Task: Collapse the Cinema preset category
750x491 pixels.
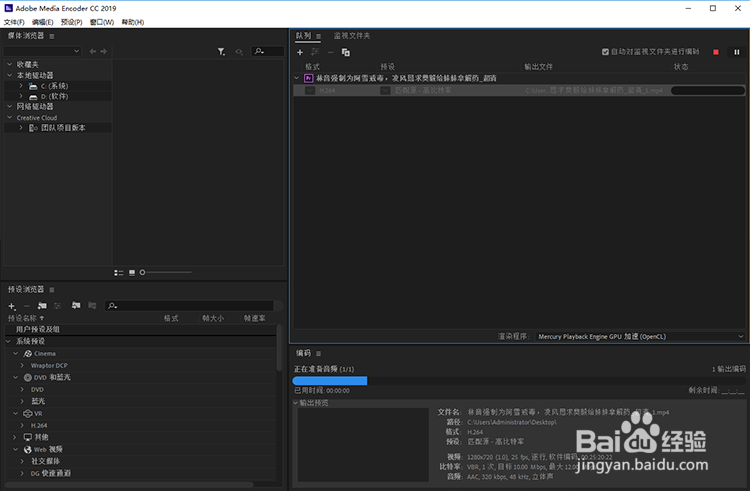Action: [15, 353]
